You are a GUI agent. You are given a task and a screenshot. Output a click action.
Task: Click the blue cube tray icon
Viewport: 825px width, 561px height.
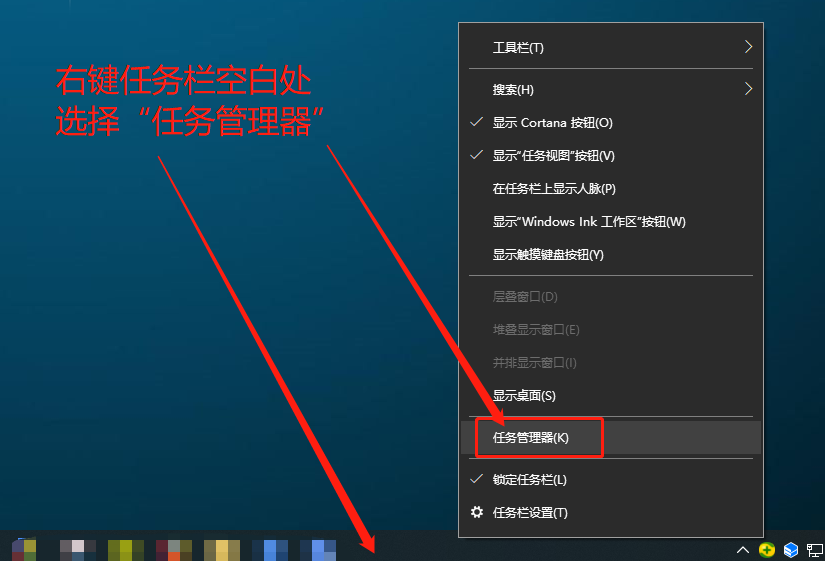[791, 549]
